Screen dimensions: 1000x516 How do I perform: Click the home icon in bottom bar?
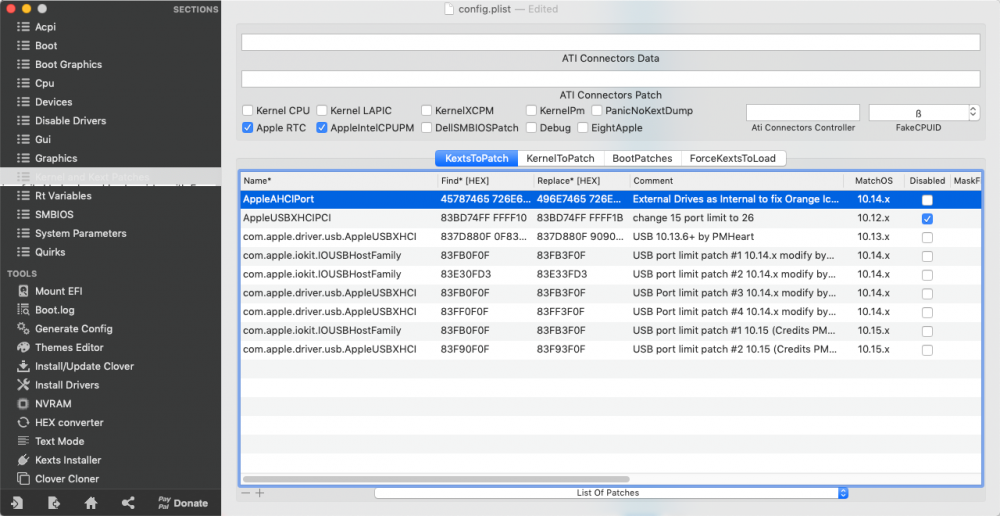(91, 503)
